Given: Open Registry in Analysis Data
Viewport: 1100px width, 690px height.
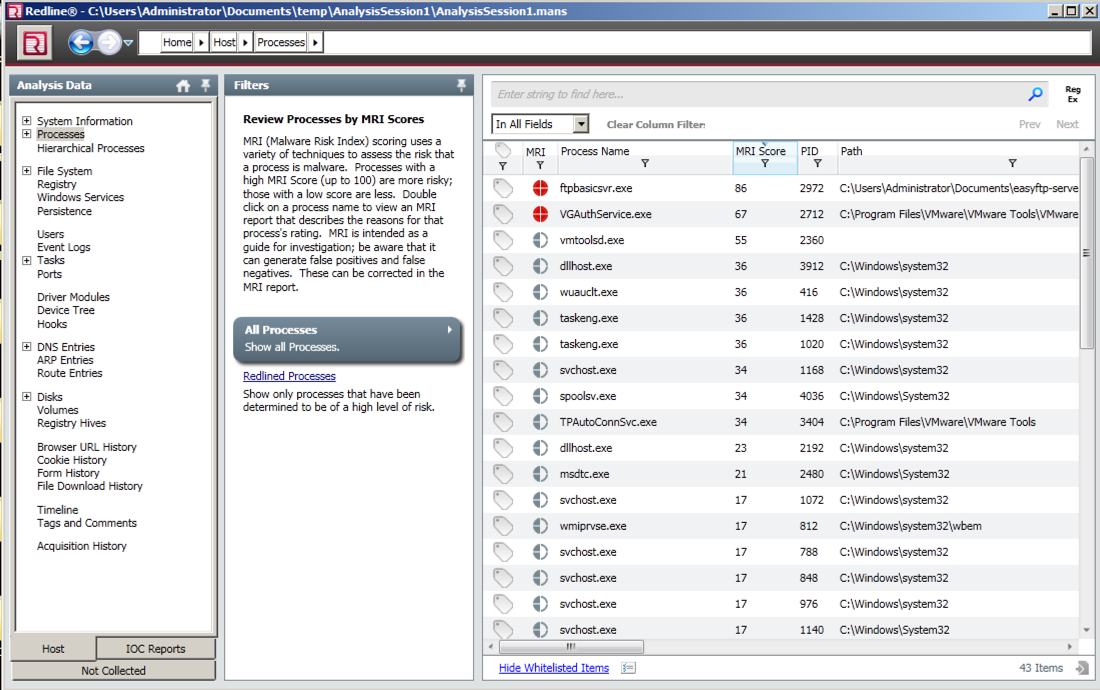Looking at the screenshot, I should pyautogui.click(x=57, y=184).
